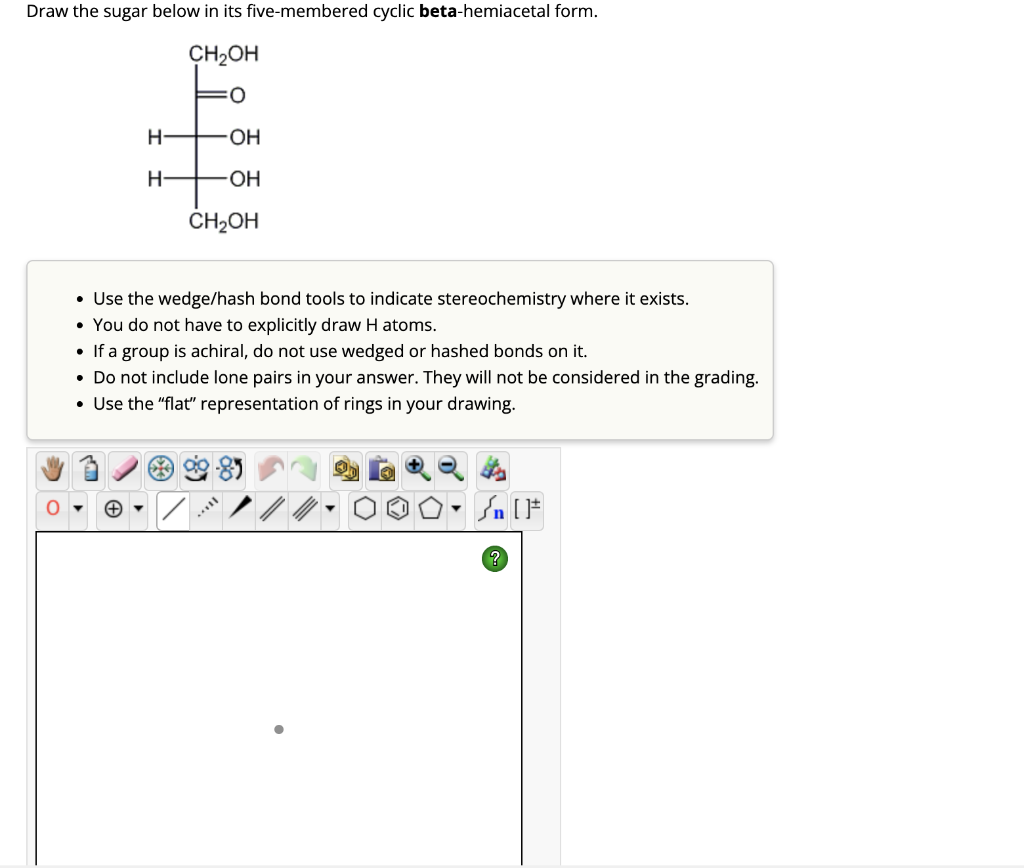
Task: Click the copy structure icon
Action: click(x=343, y=468)
